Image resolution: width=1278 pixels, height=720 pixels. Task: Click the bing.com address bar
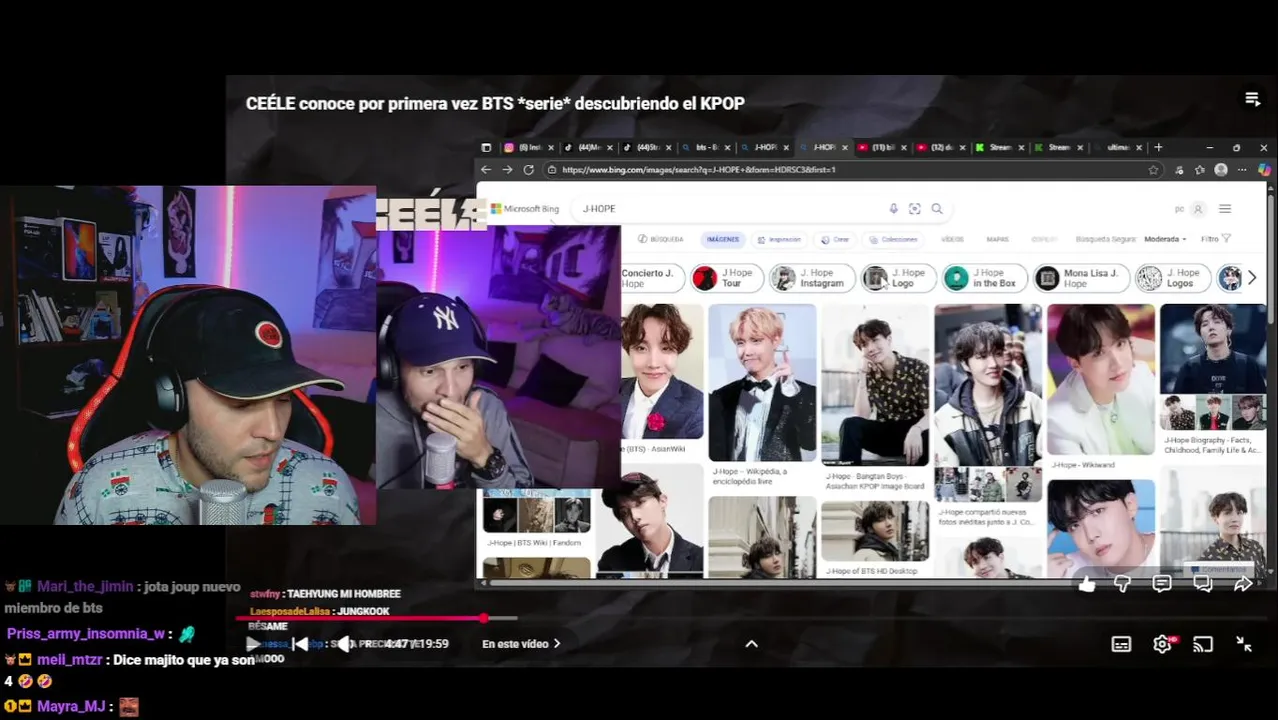pos(850,170)
